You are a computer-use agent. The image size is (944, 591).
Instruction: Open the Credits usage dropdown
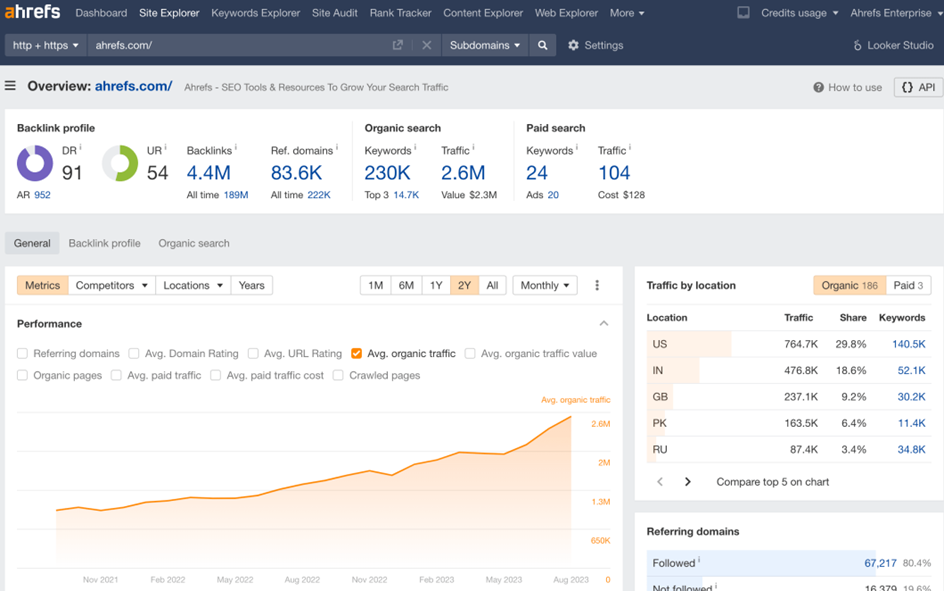800,13
